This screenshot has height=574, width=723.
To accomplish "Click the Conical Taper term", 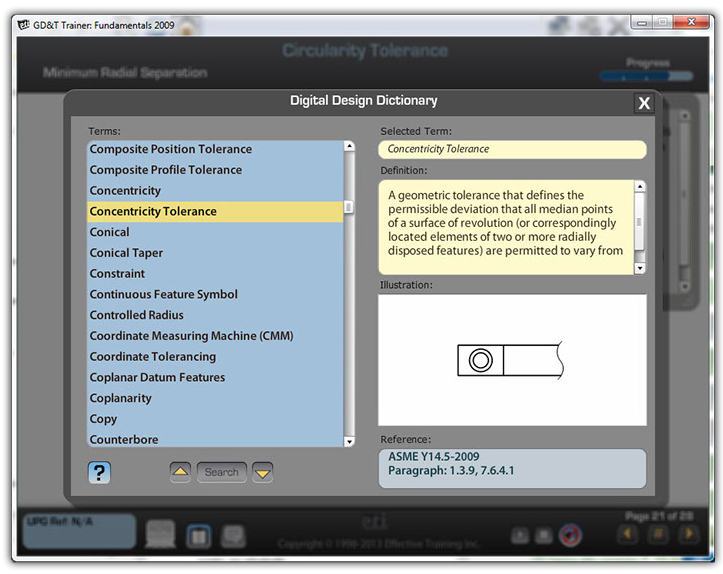I will coord(126,253).
